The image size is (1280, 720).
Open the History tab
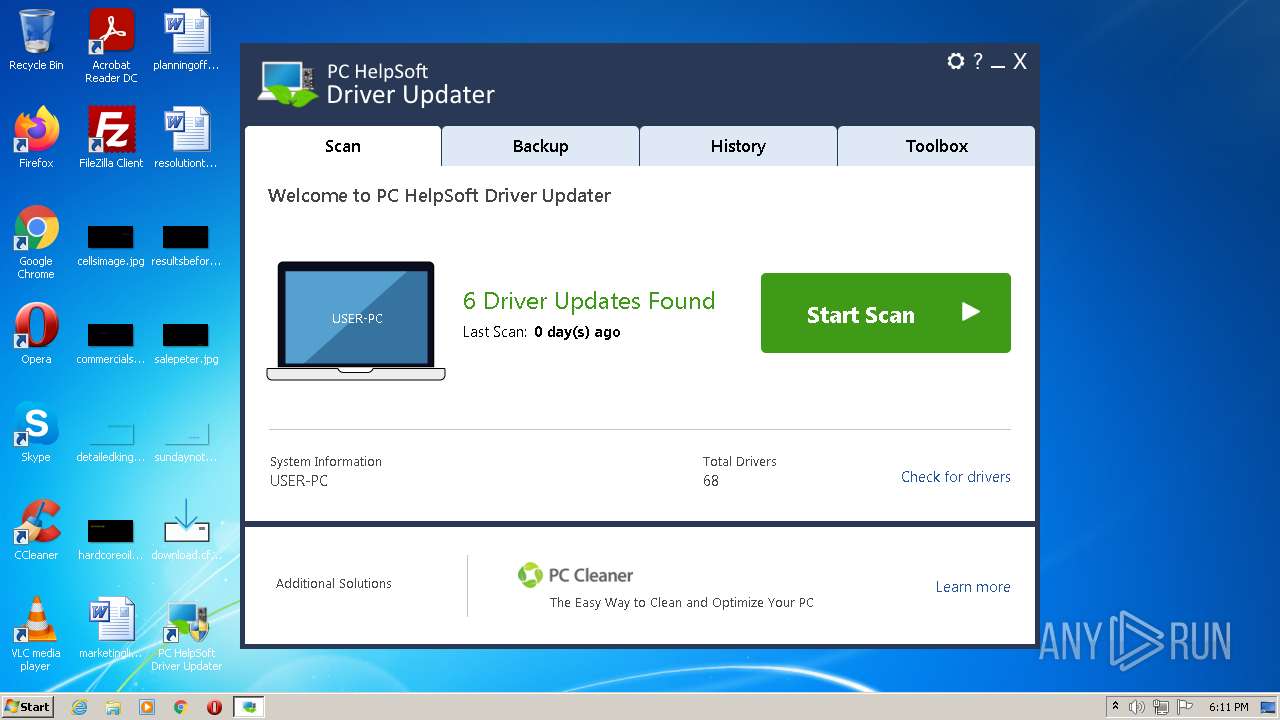click(738, 146)
